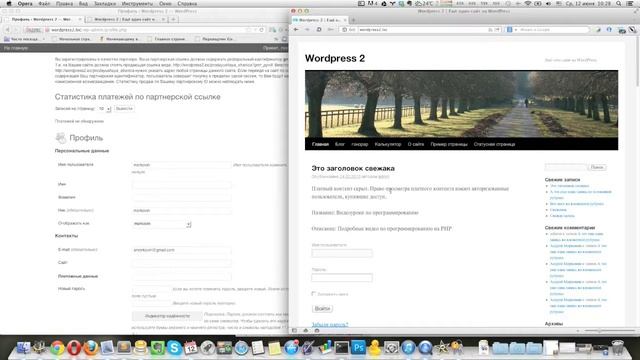Focus the E-mail field in profile form
640x360 pixels.
pyautogui.click(x=182, y=250)
